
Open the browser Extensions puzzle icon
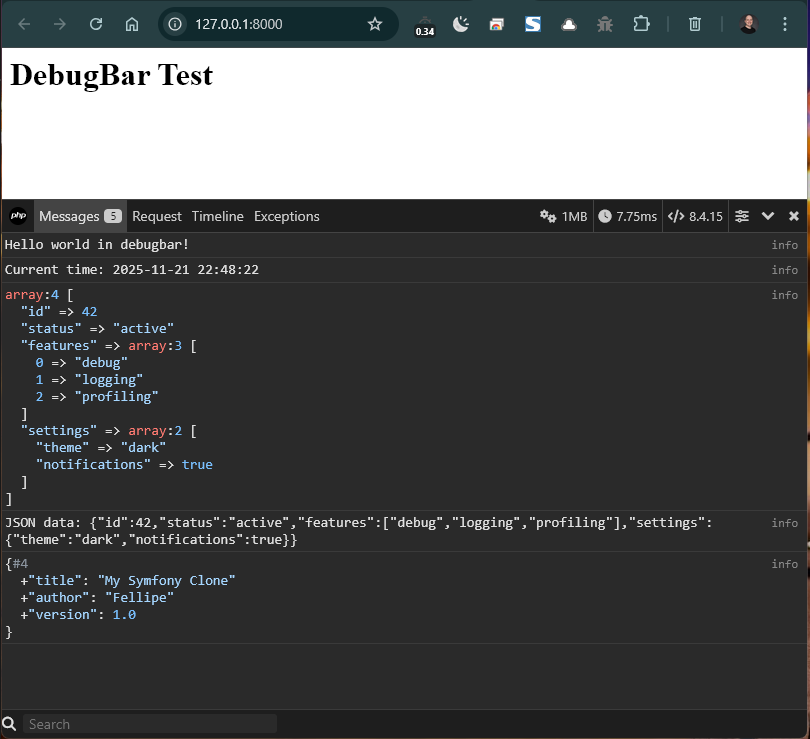(x=641, y=24)
